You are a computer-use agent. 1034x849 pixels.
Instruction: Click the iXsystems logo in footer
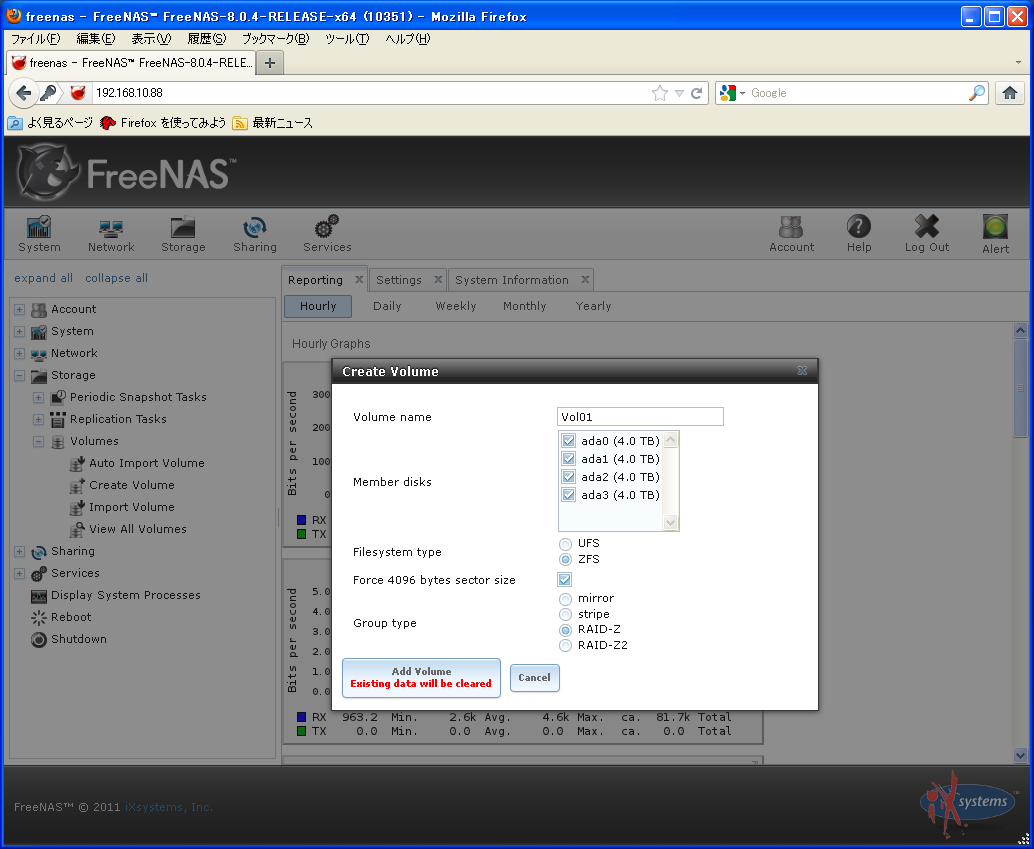(x=968, y=802)
